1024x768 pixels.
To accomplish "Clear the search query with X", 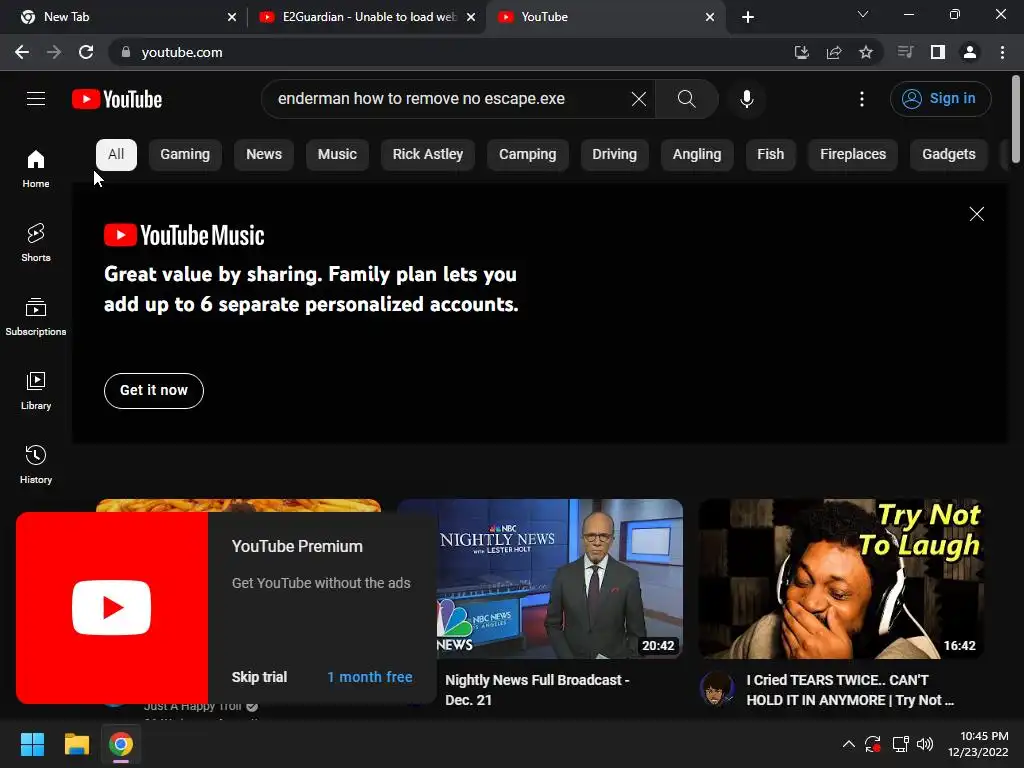I will [639, 99].
